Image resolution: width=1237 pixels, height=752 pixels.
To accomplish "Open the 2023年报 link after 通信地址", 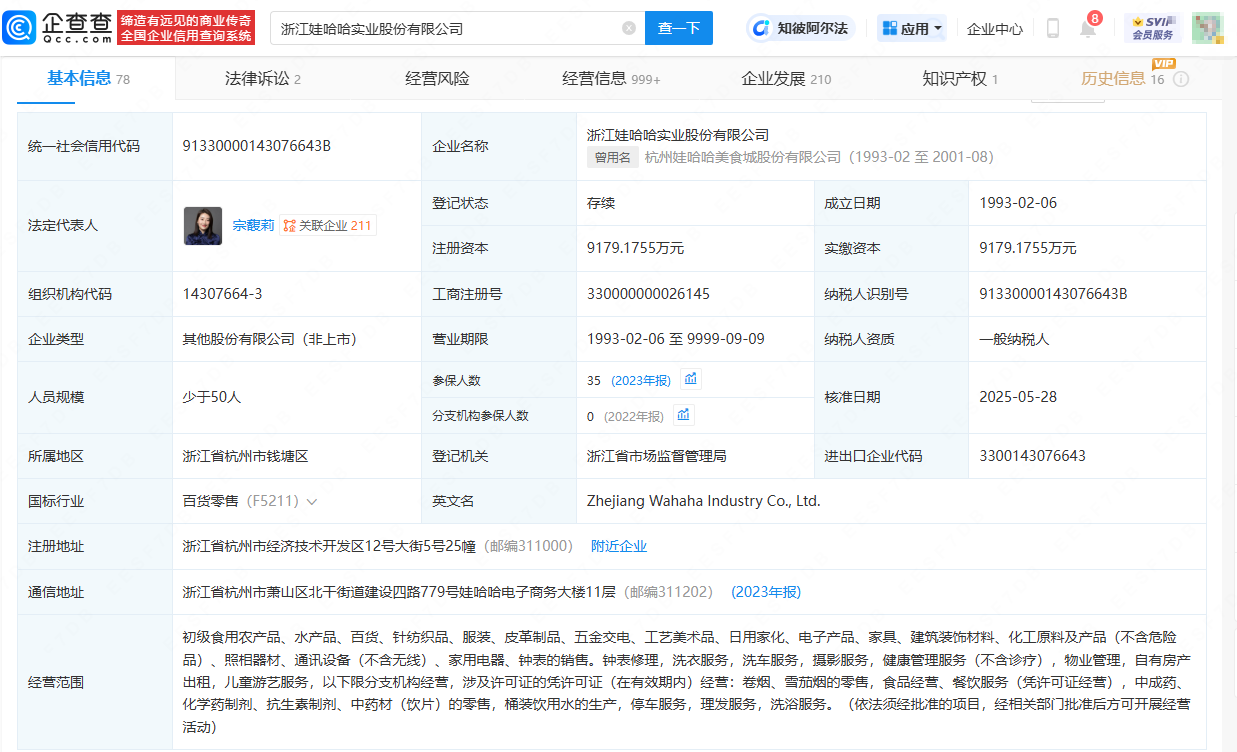I will pyautogui.click(x=766, y=592).
